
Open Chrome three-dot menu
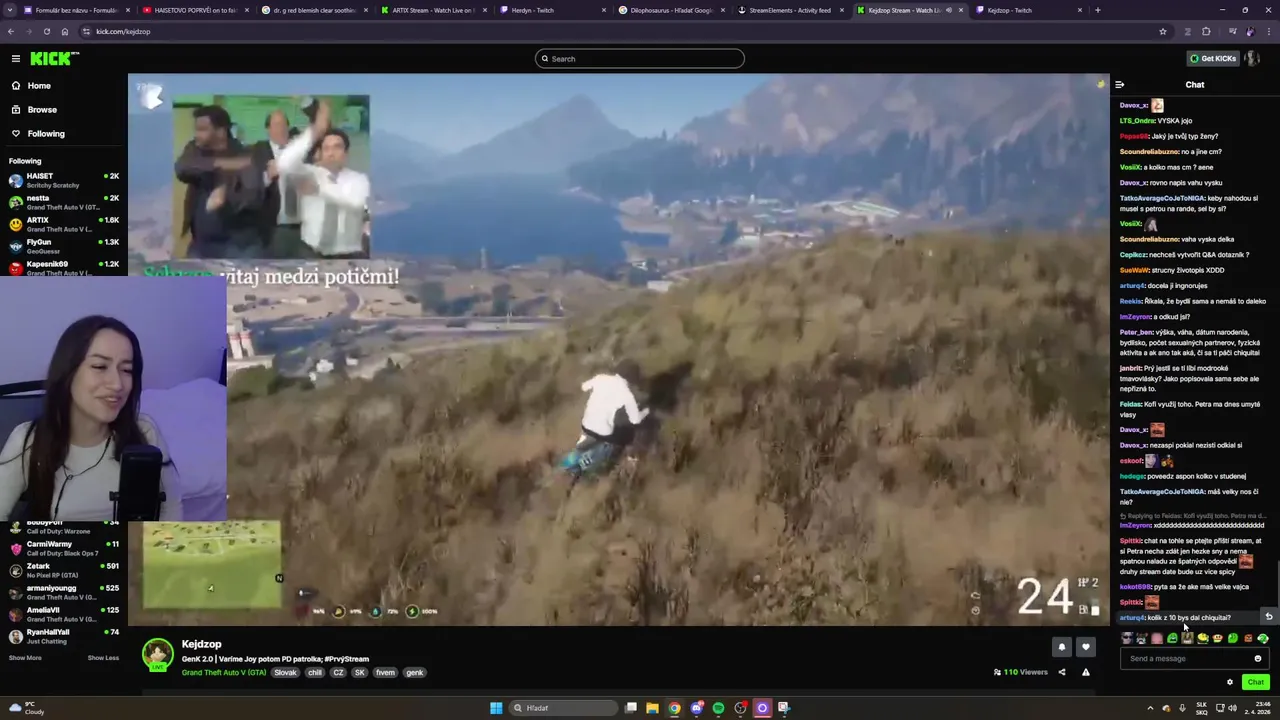point(1268,32)
